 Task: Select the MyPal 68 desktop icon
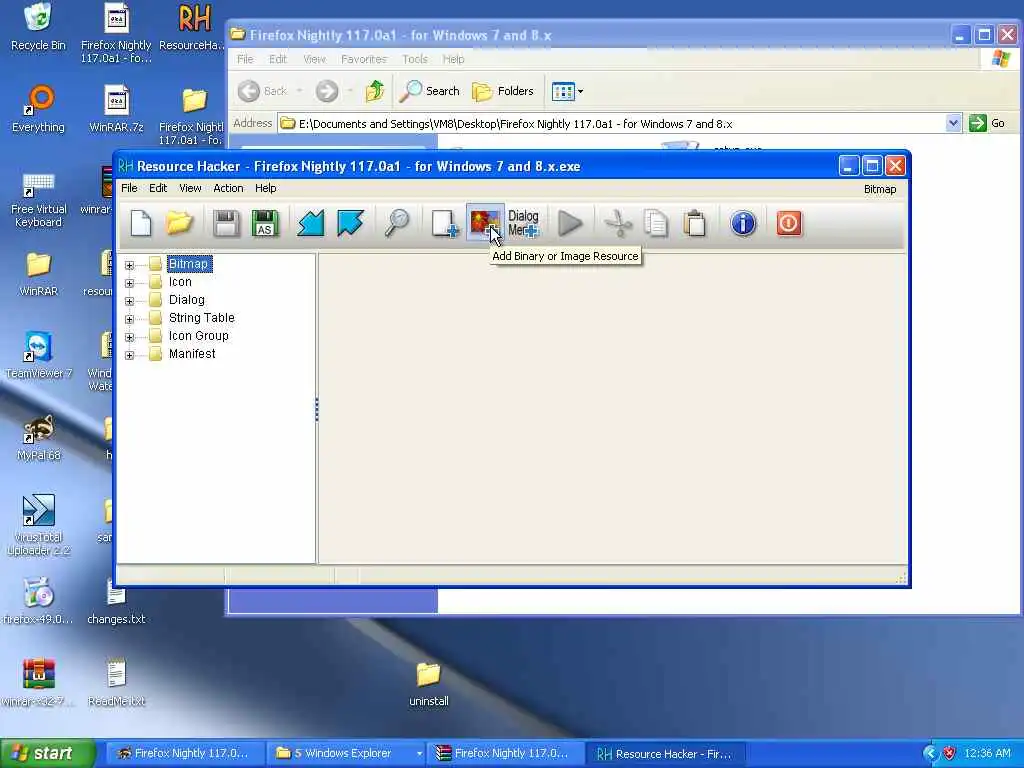point(38,437)
